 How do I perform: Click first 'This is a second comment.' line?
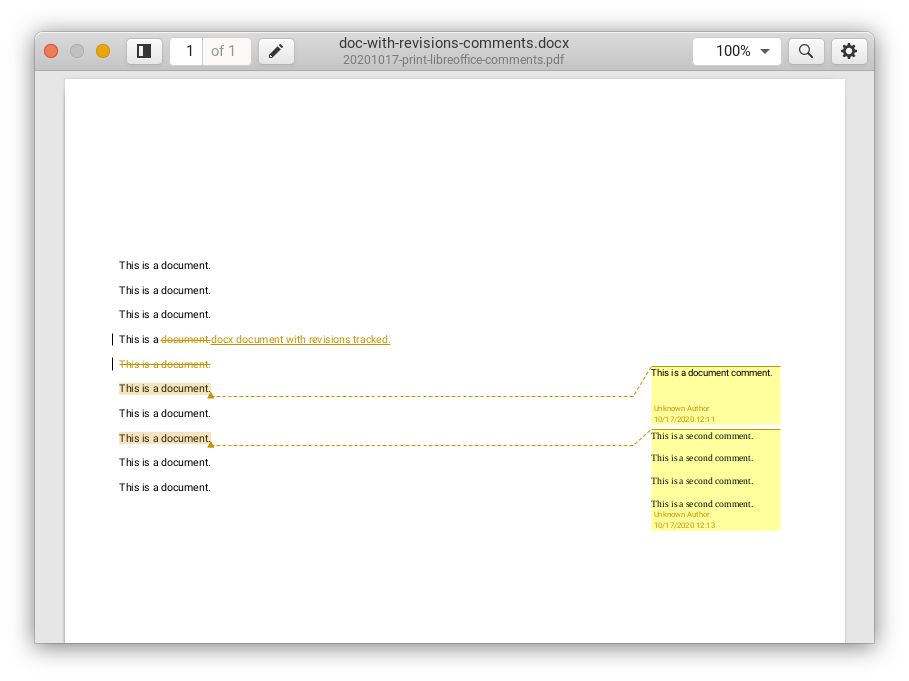(702, 436)
